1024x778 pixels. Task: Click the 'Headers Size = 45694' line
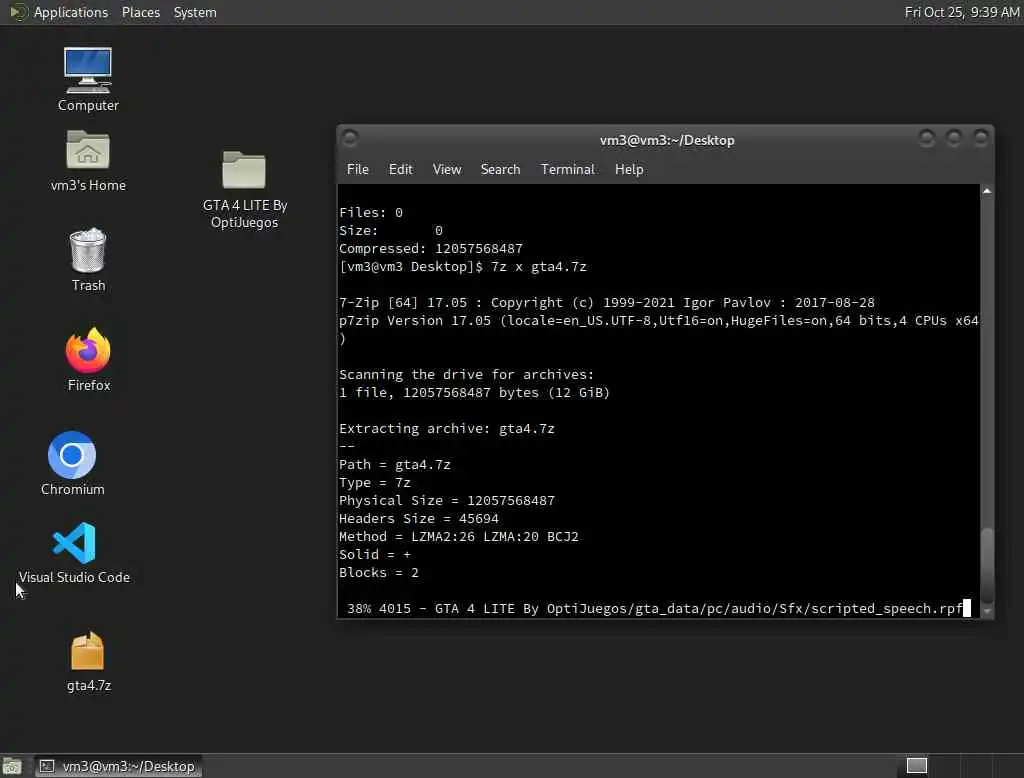419,518
